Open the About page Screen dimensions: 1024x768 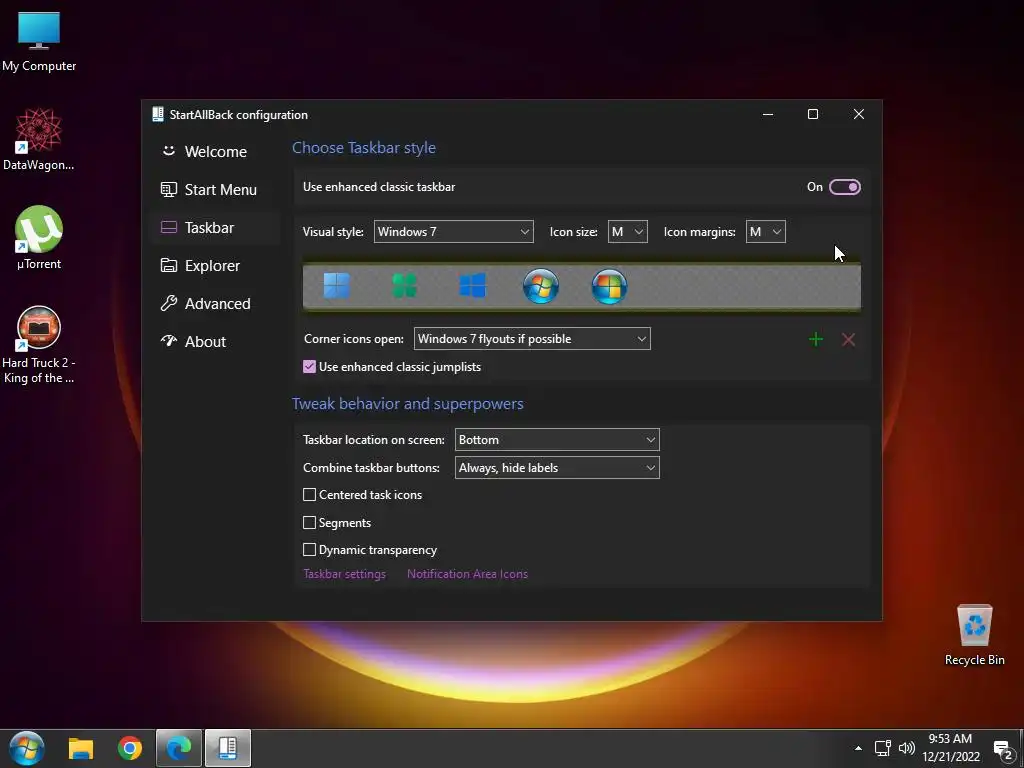point(215,341)
